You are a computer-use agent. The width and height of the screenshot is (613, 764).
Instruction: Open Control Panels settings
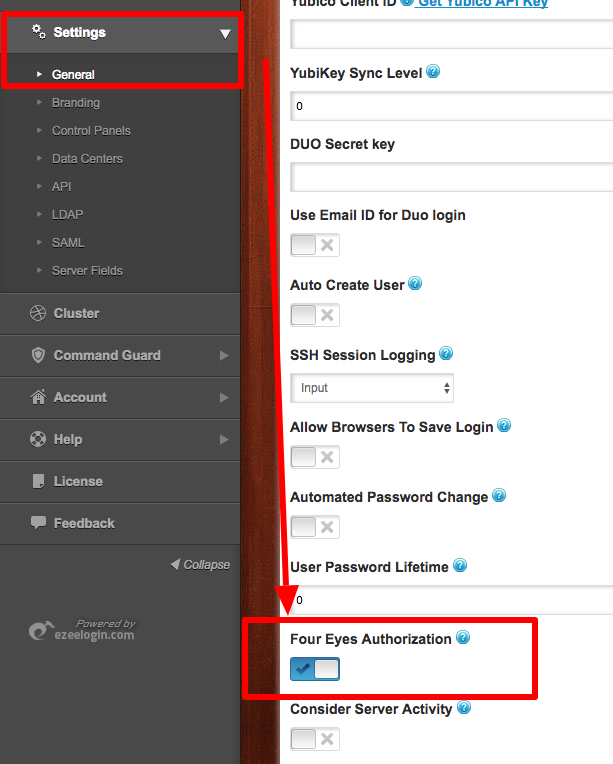click(x=91, y=131)
